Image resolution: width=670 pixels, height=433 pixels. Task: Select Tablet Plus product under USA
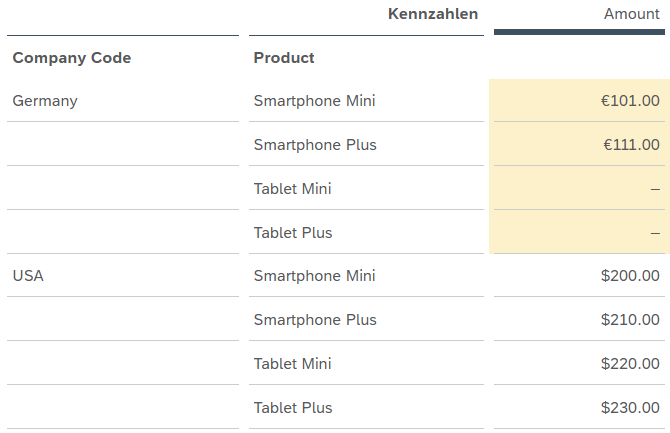(x=293, y=408)
